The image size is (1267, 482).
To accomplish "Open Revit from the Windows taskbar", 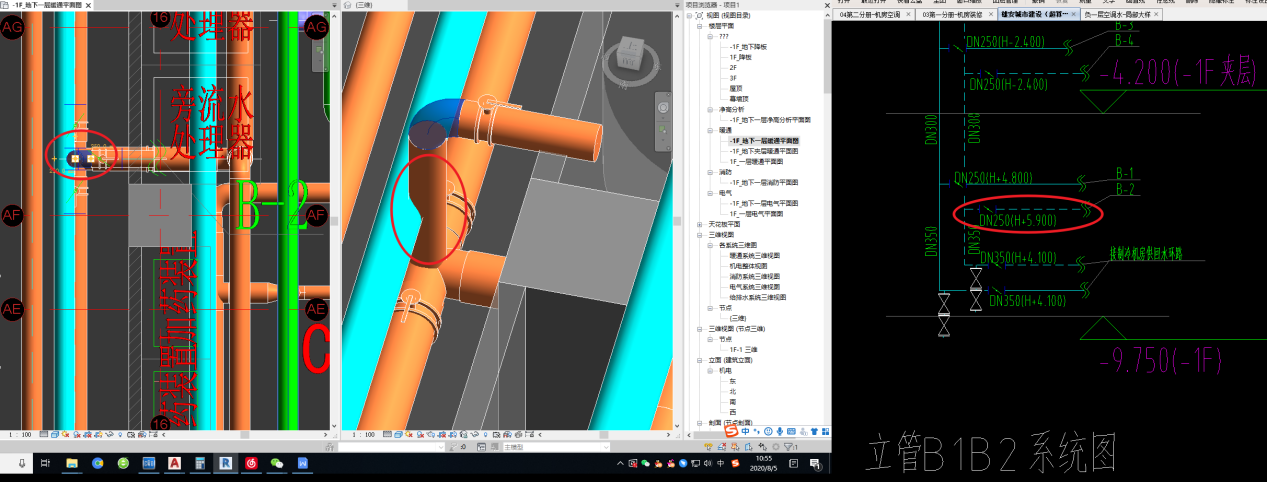I will [x=225, y=464].
